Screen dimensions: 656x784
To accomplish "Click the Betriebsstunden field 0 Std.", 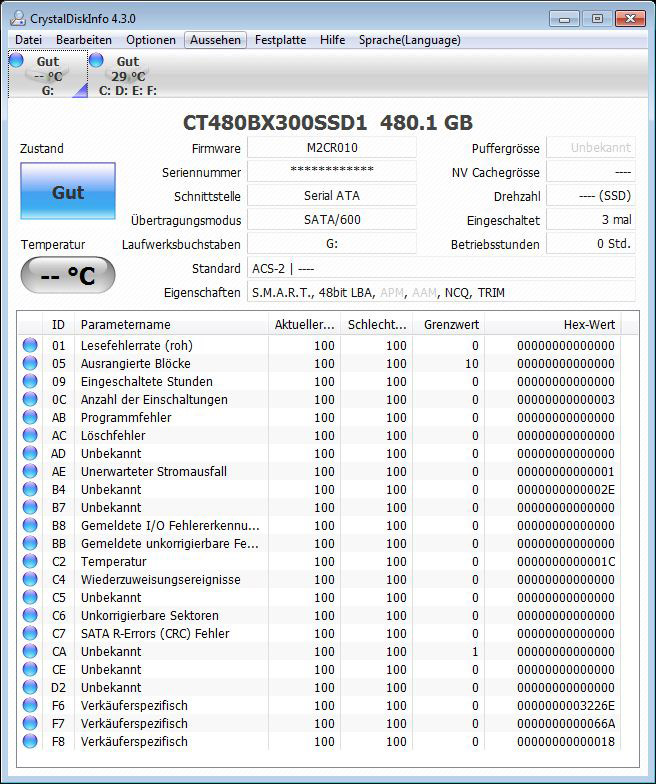I will [591, 244].
